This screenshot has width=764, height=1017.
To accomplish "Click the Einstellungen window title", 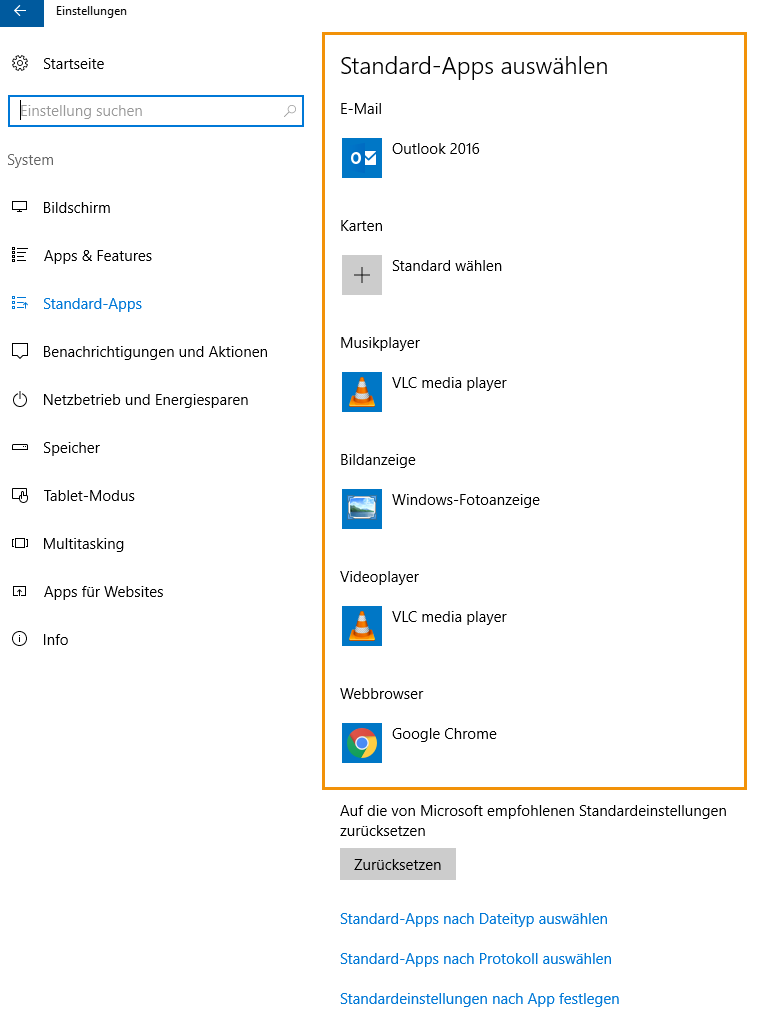I will (x=91, y=11).
